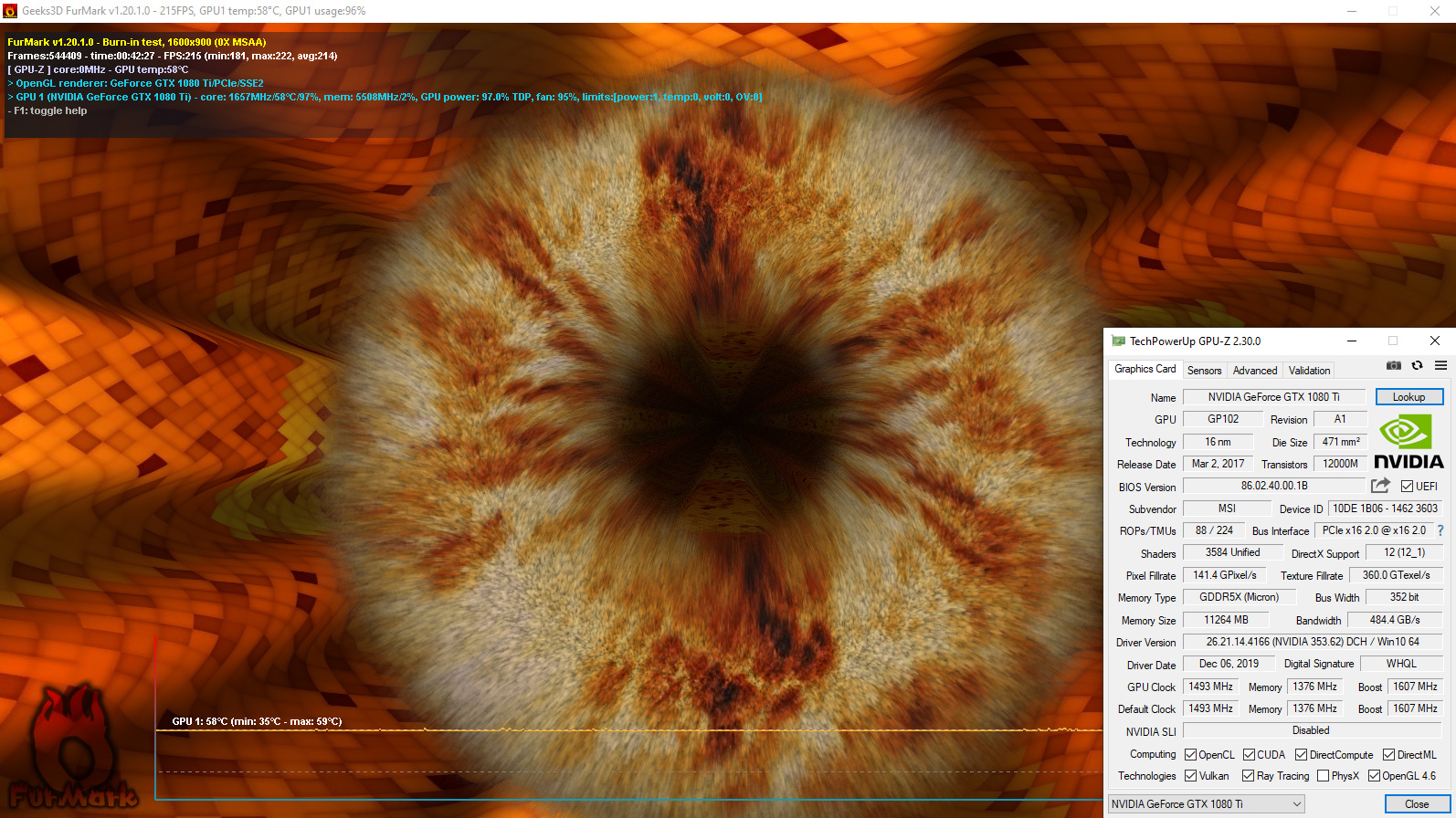Toggle the Ray Tracing checkbox
The width and height of the screenshot is (1456, 818).
point(1248,776)
